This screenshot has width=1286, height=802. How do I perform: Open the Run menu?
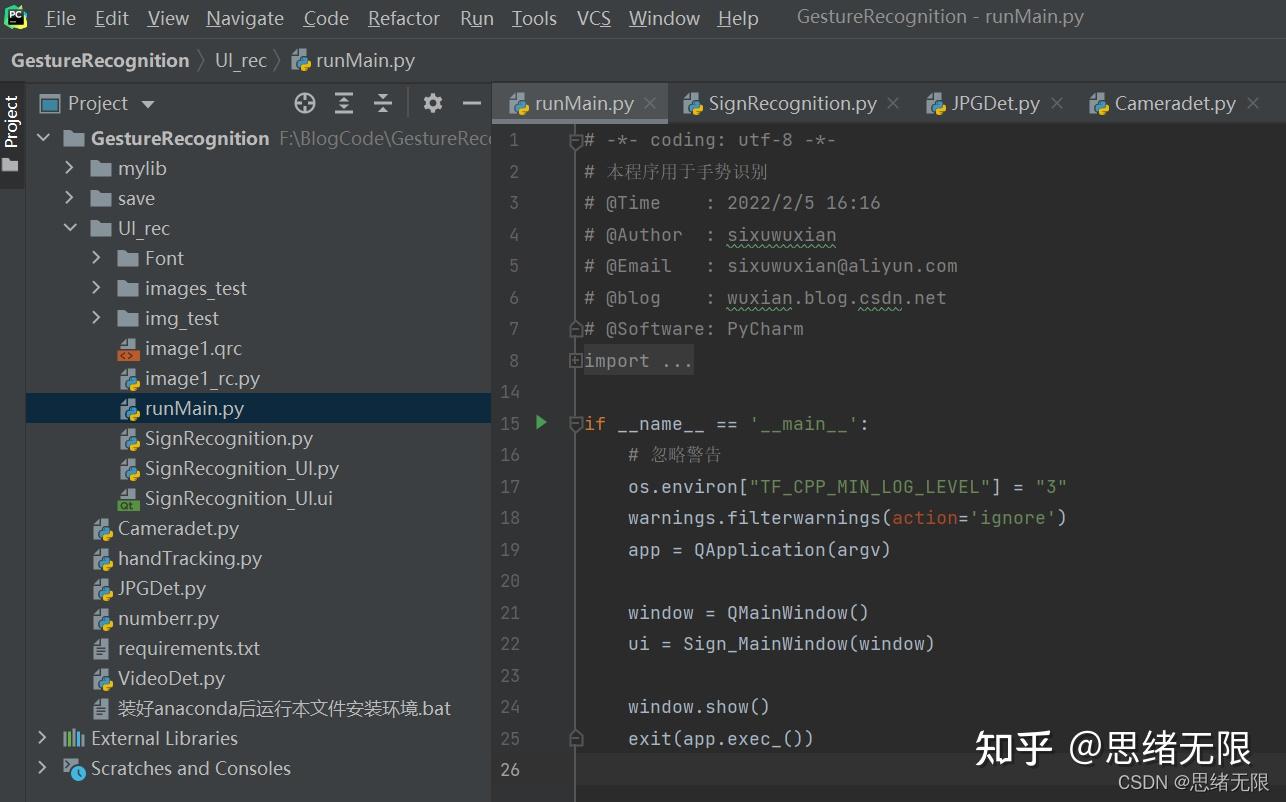477,18
